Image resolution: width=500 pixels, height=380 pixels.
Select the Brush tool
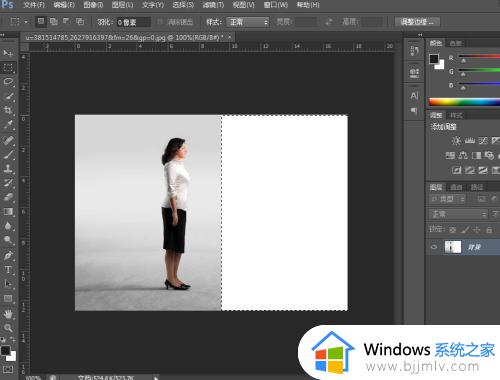click(x=8, y=154)
